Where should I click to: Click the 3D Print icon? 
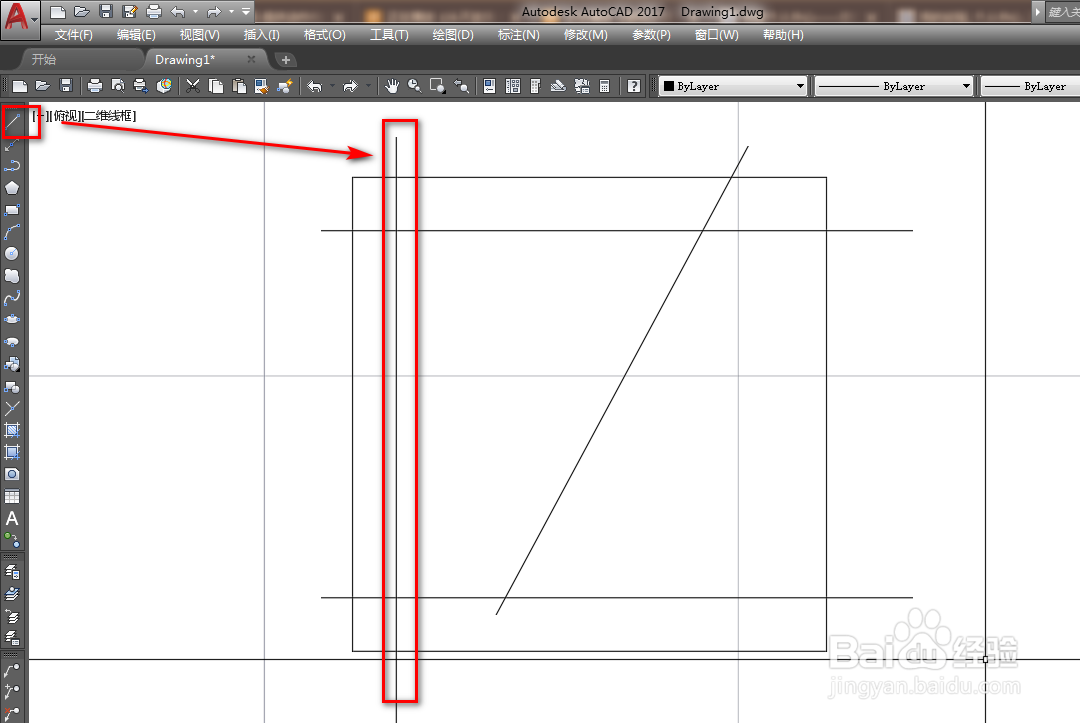164,86
